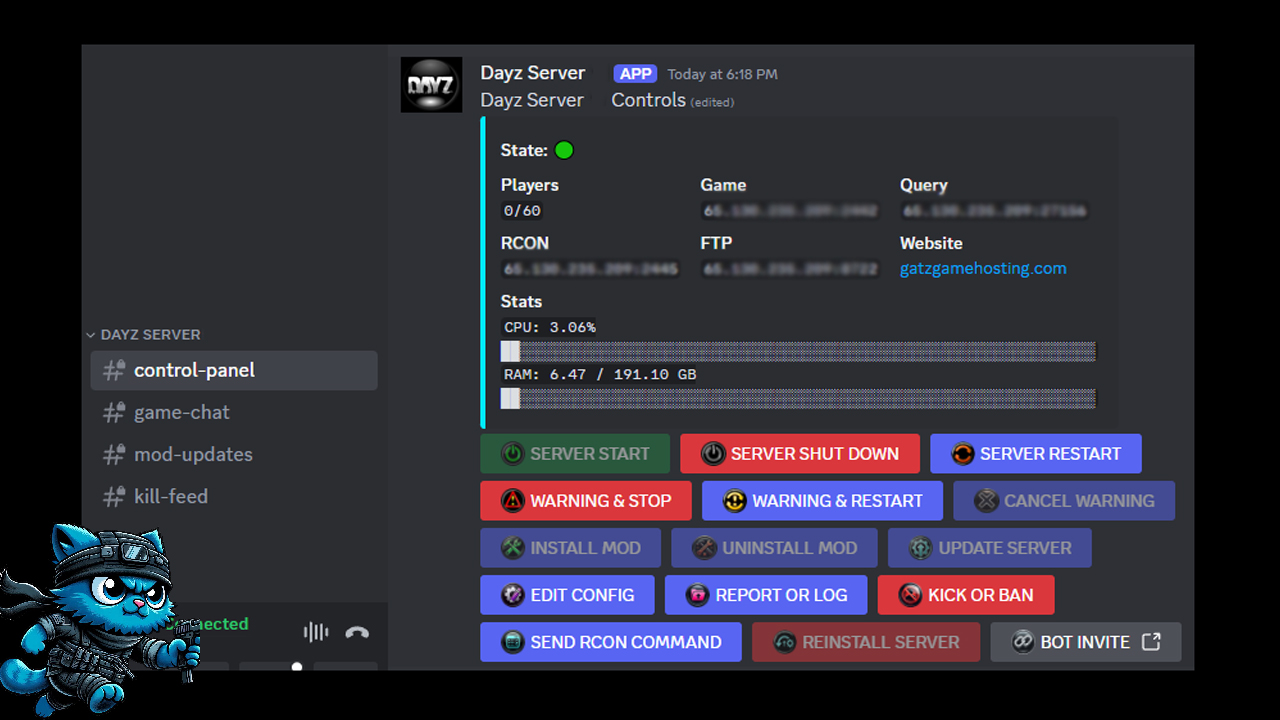Click the CANCEL WARNING button
Screen dimensions: 1280x720
tap(1064, 500)
